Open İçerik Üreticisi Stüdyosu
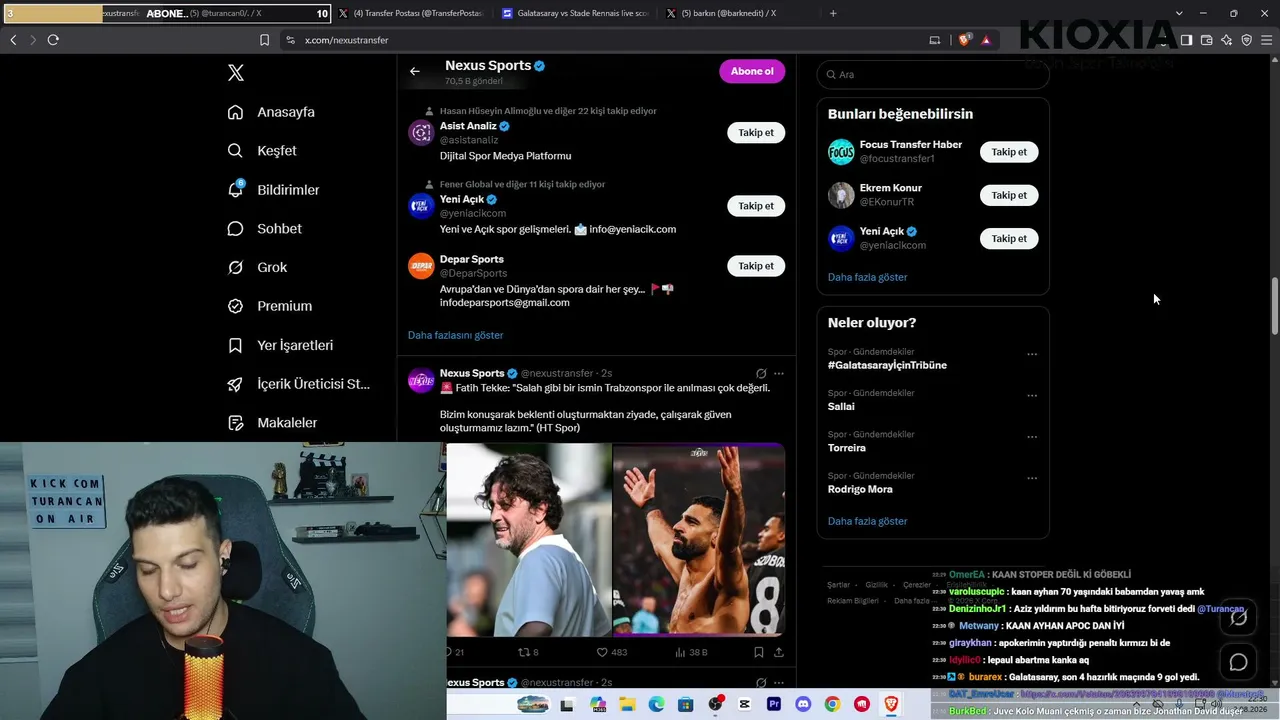This screenshot has height=720, width=1280. [299, 384]
